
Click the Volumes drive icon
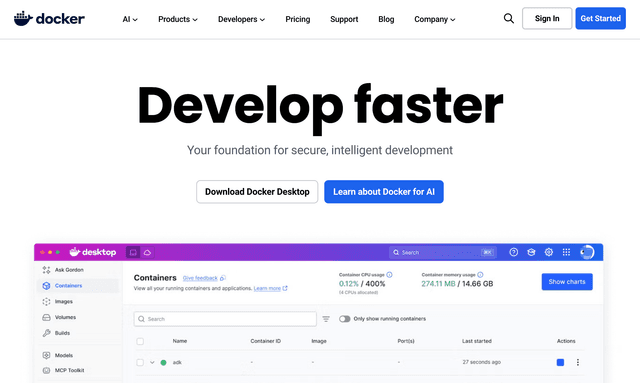click(x=46, y=317)
